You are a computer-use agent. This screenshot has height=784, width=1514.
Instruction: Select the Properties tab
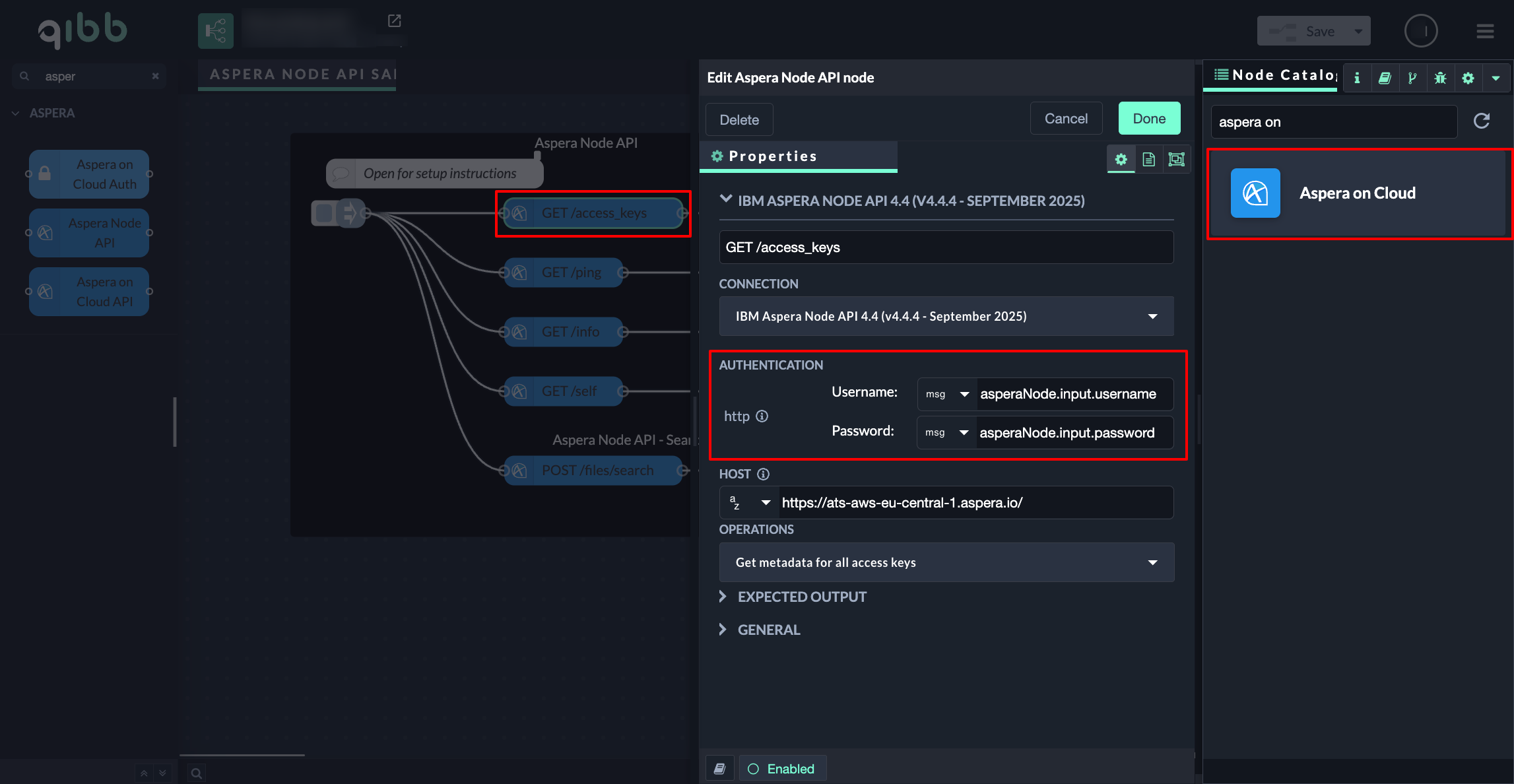tap(772, 156)
